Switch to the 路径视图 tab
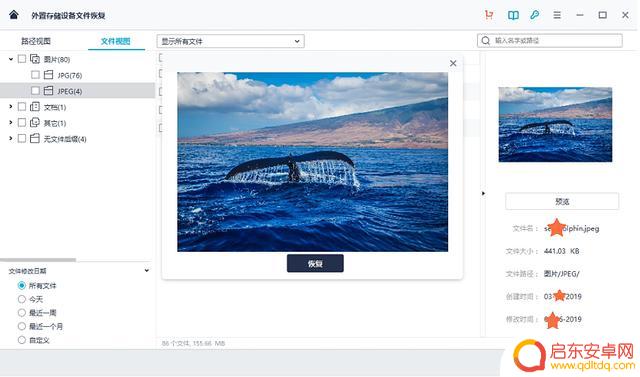The width and height of the screenshot is (640, 377). pos(36,41)
